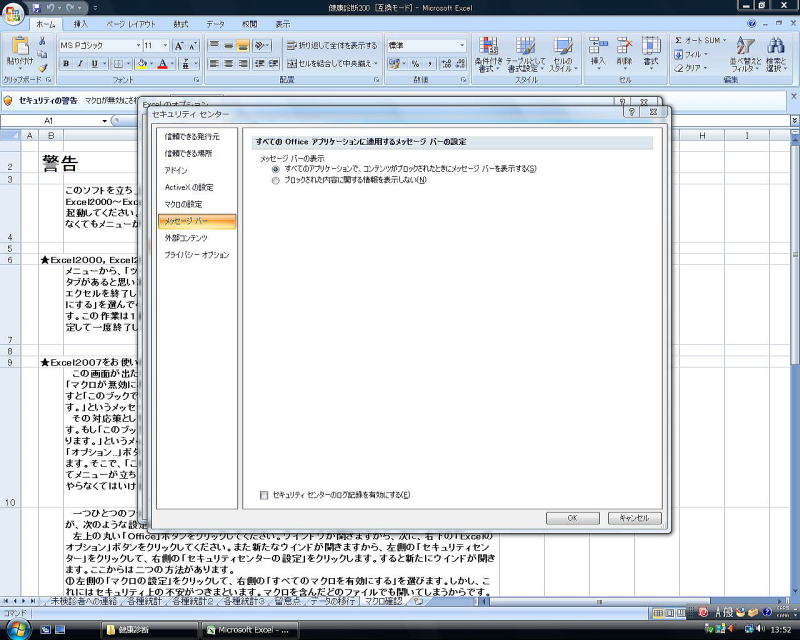Image resolution: width=800 pixels, height=640 pixels.
Task: Expand the Conditional Formatting (条件付き書式) menu
Action: [x=488, y=55]
